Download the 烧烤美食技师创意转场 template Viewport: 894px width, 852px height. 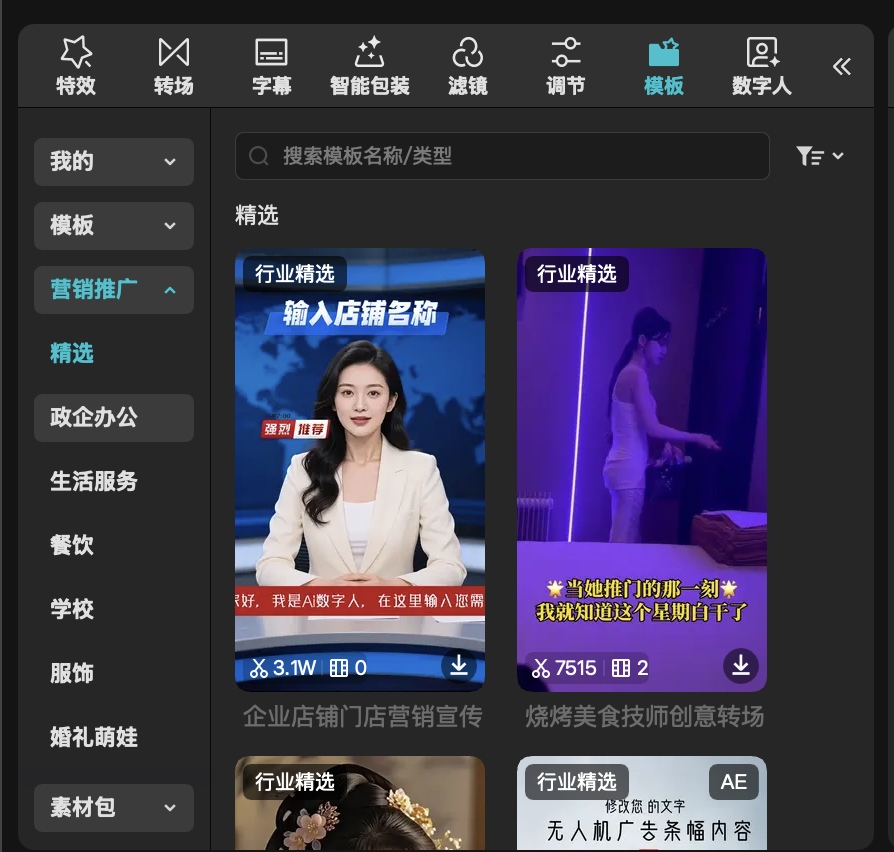tap(741, 666)
